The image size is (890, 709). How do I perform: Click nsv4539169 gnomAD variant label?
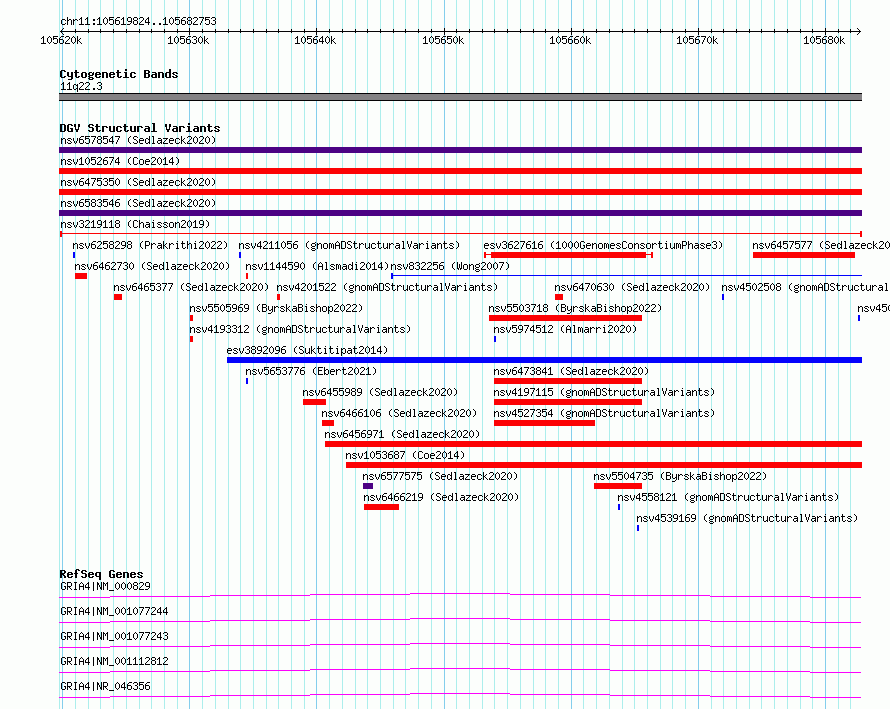pos(747,518)
